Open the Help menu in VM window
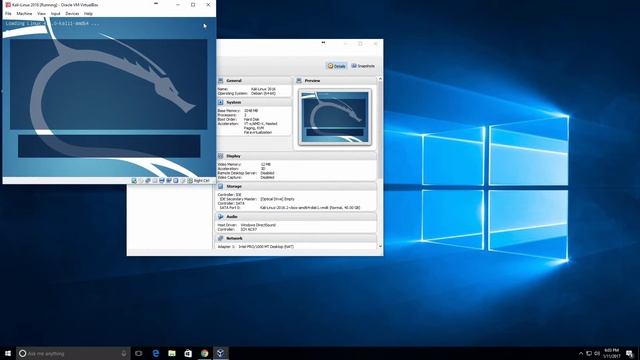The height and width of the screenshot is (360, 640). [88, 13]
